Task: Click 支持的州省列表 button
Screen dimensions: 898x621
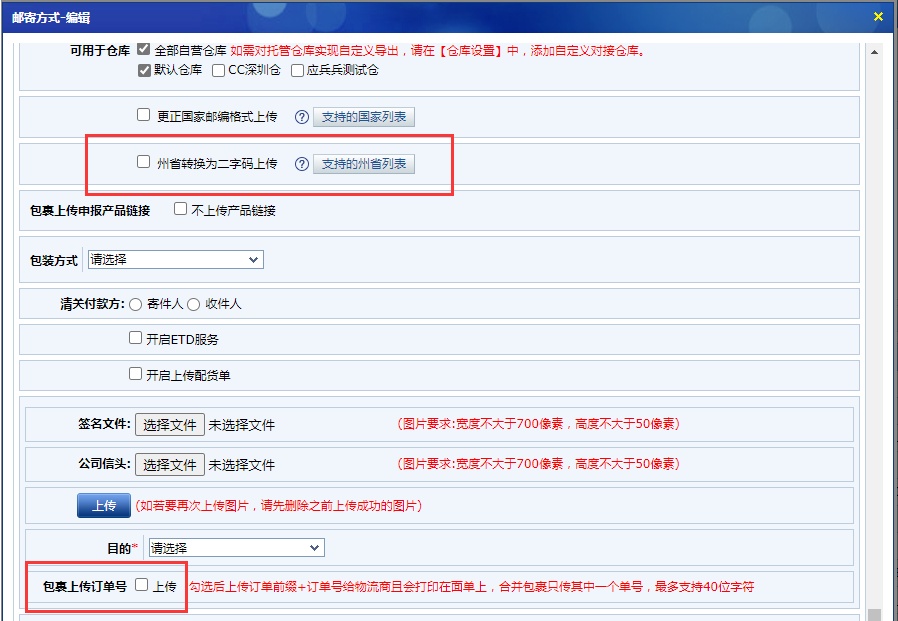Action: pos(364,164)
